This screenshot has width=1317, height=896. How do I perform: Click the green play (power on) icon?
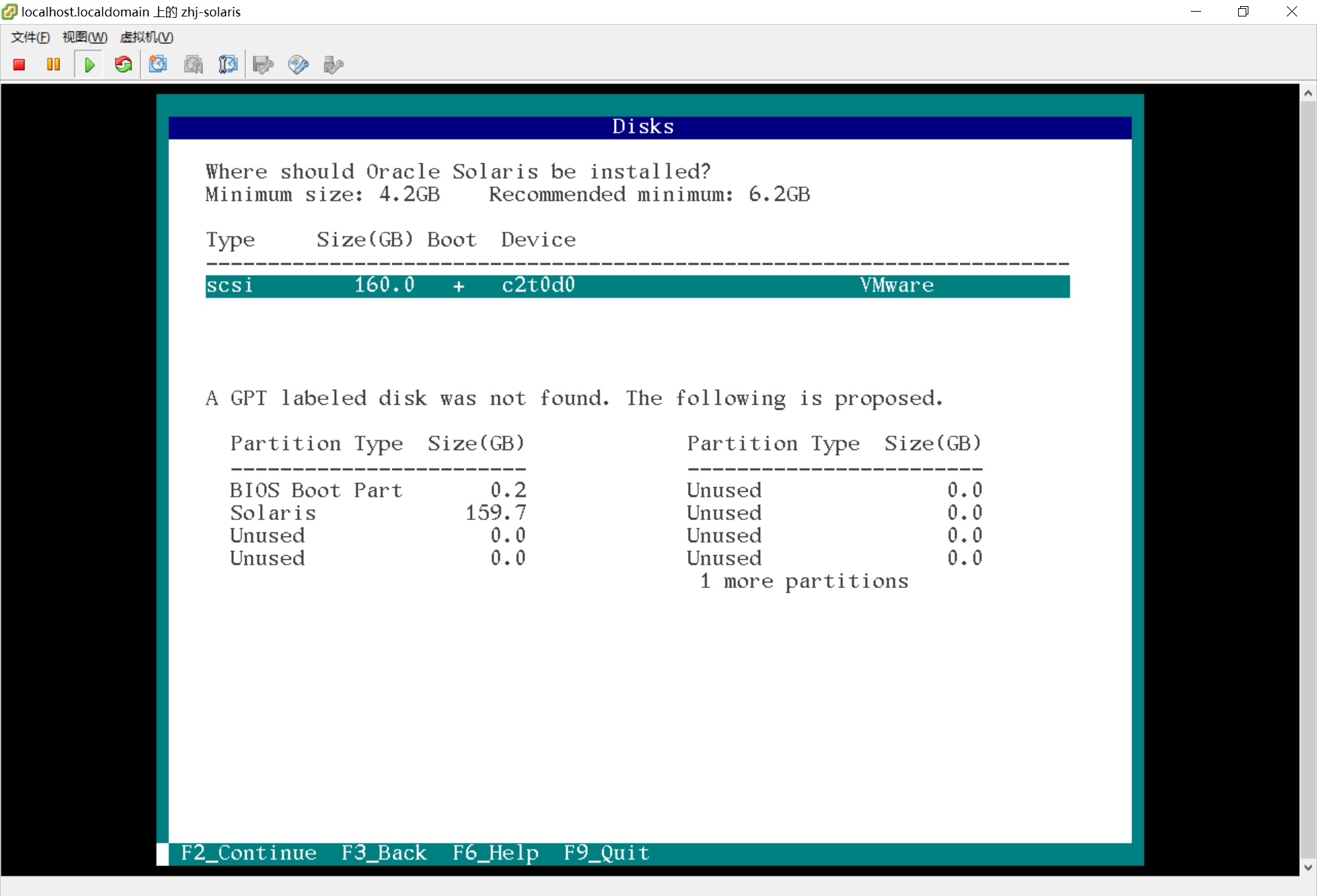point(89,64)
